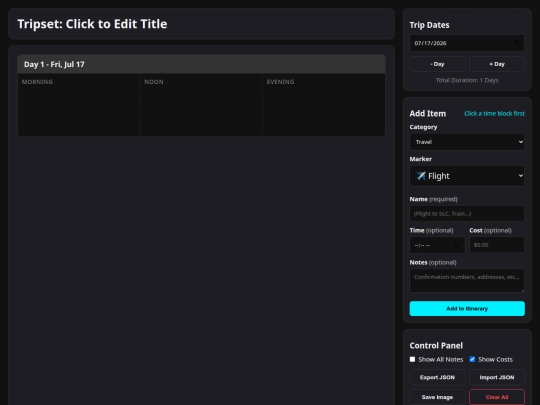Click Add to Itinerary button
The width and height of the screenshot is (540, 405).
[x=467, y=309]
